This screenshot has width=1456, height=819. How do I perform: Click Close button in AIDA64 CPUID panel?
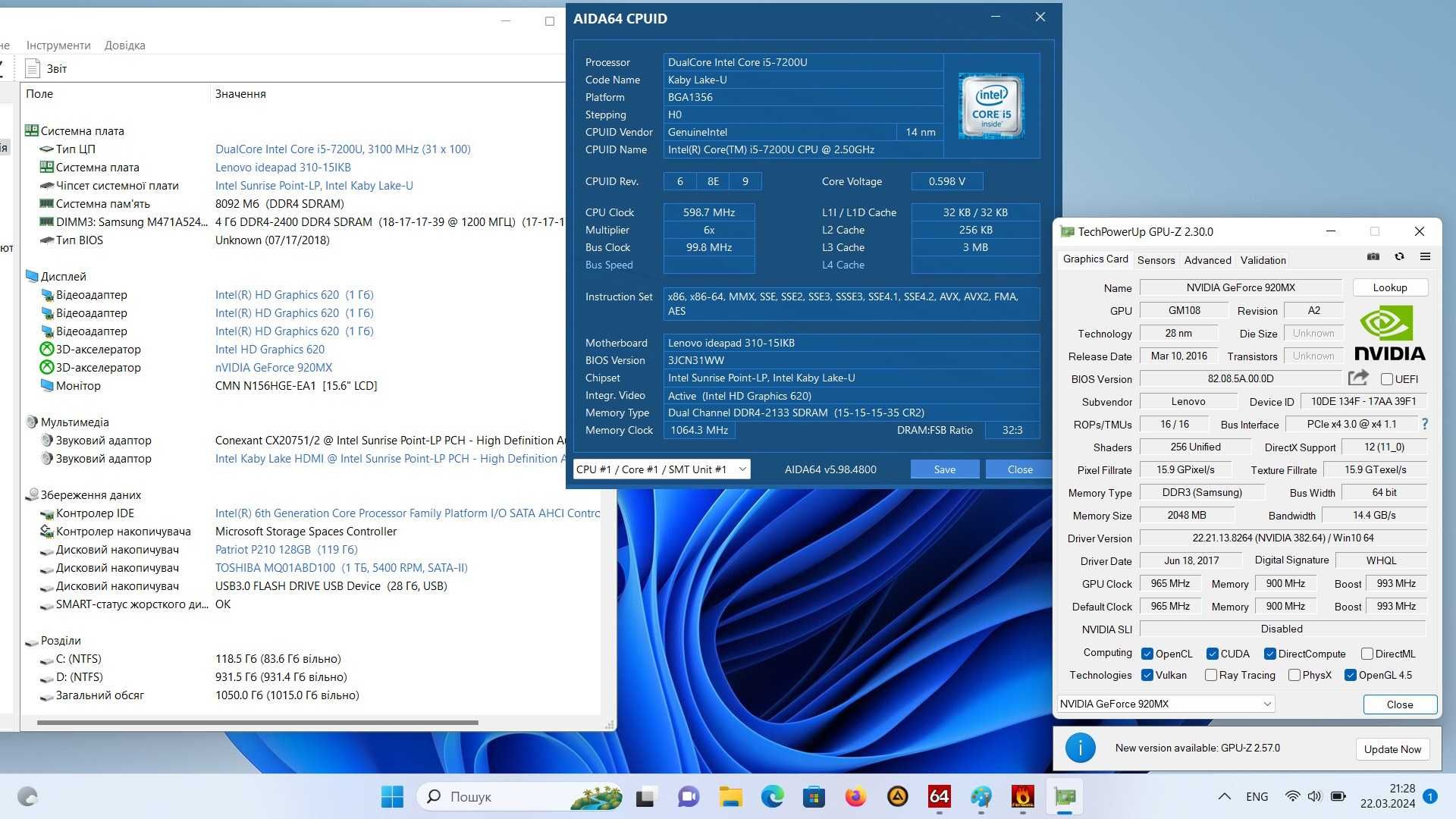click(1019, 469)
